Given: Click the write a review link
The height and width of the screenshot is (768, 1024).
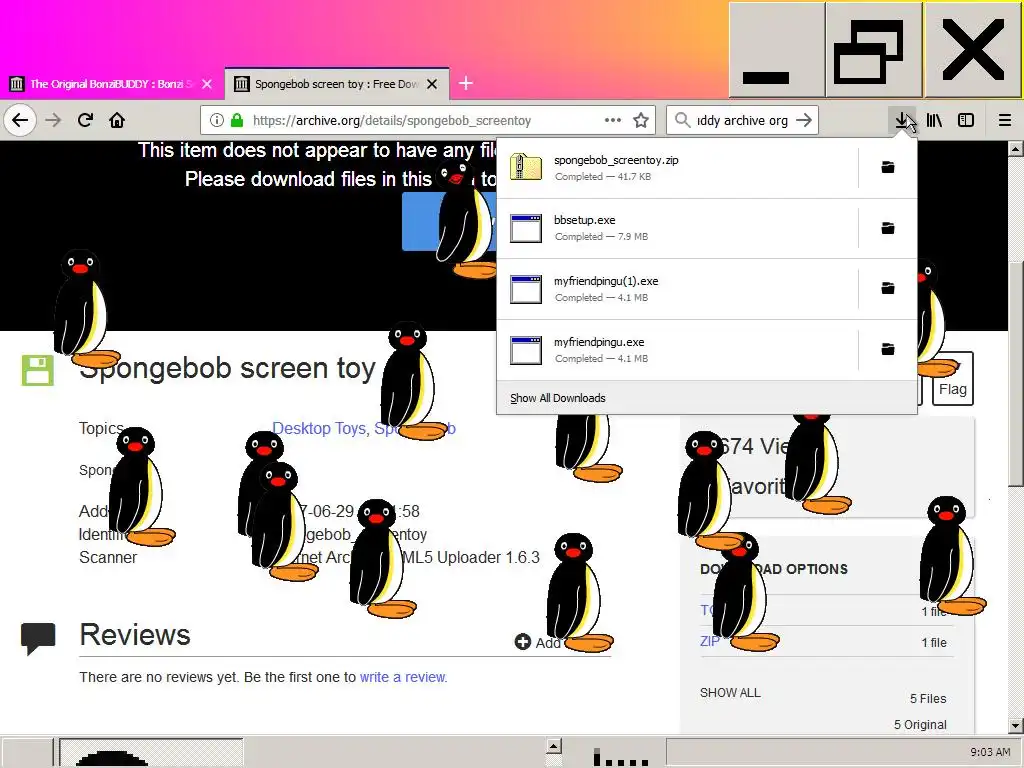Looking at the screenshot, I should (402, 677).
